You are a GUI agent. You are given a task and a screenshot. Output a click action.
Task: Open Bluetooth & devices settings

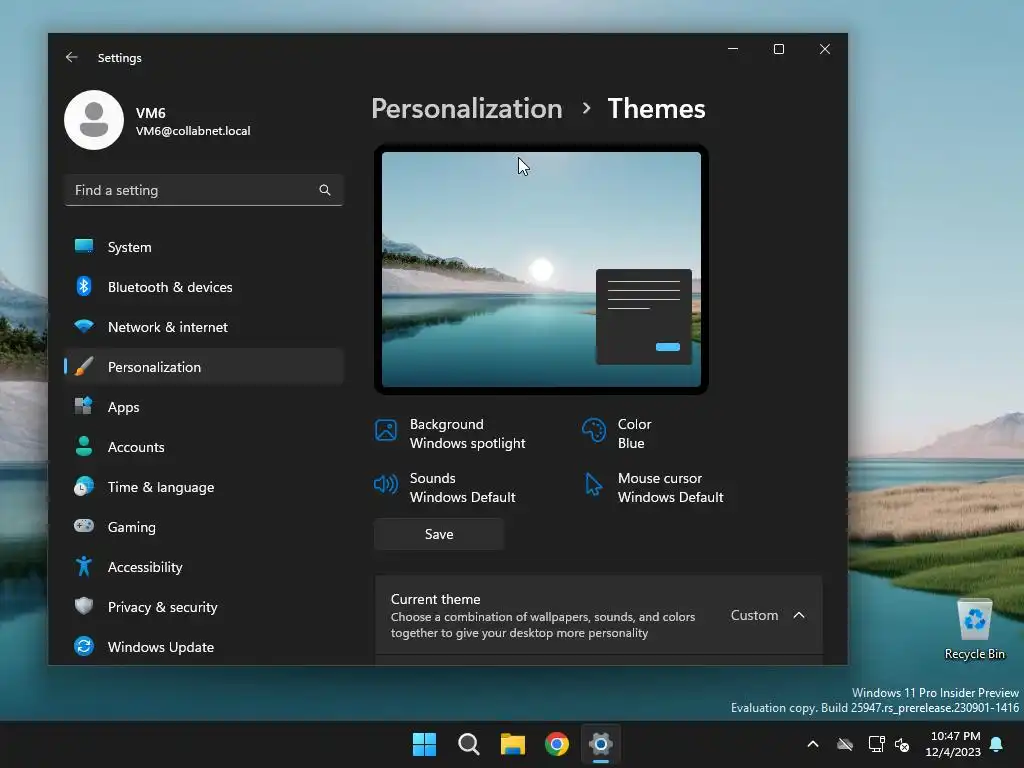pyautogui.click(x=204, y=287)
